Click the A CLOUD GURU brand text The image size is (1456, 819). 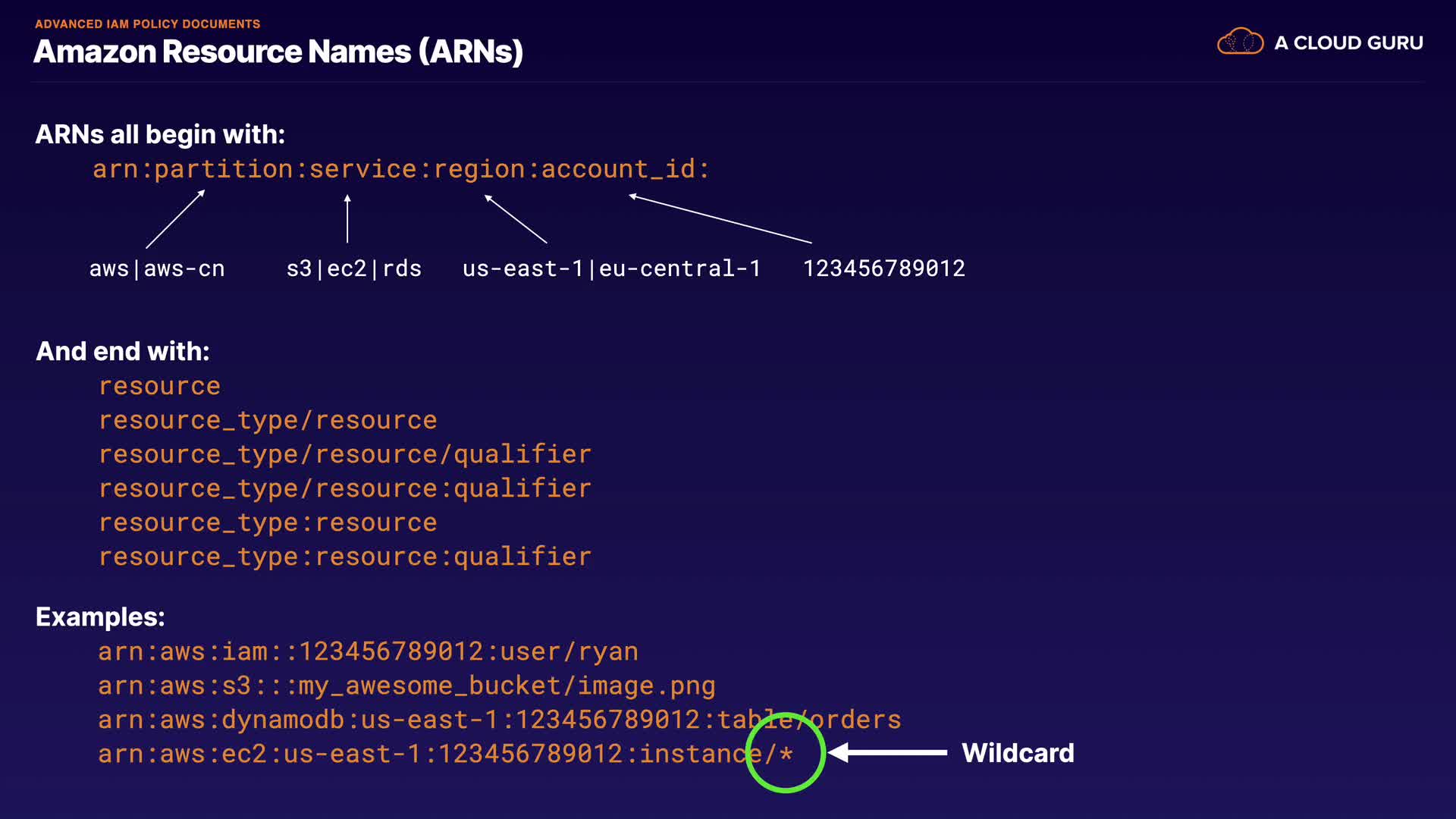pos(1348,43)
